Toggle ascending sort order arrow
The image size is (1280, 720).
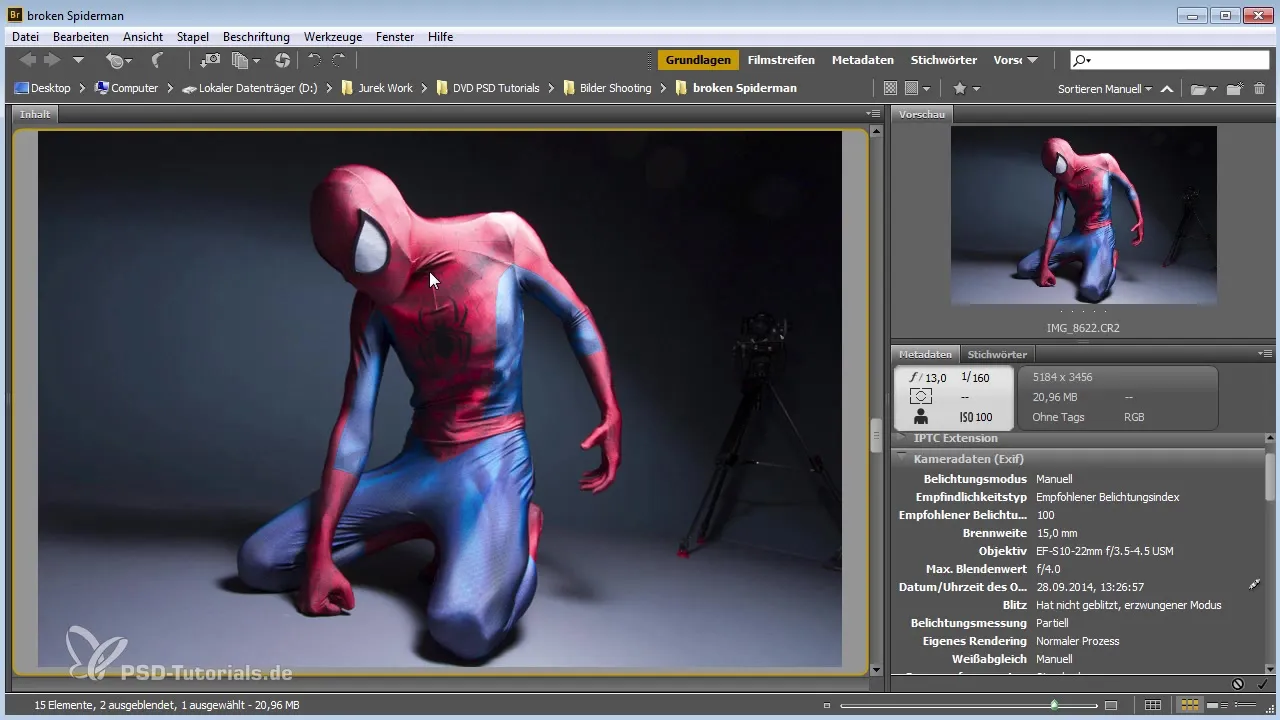pyautogui.click(x=1167, y=88)
